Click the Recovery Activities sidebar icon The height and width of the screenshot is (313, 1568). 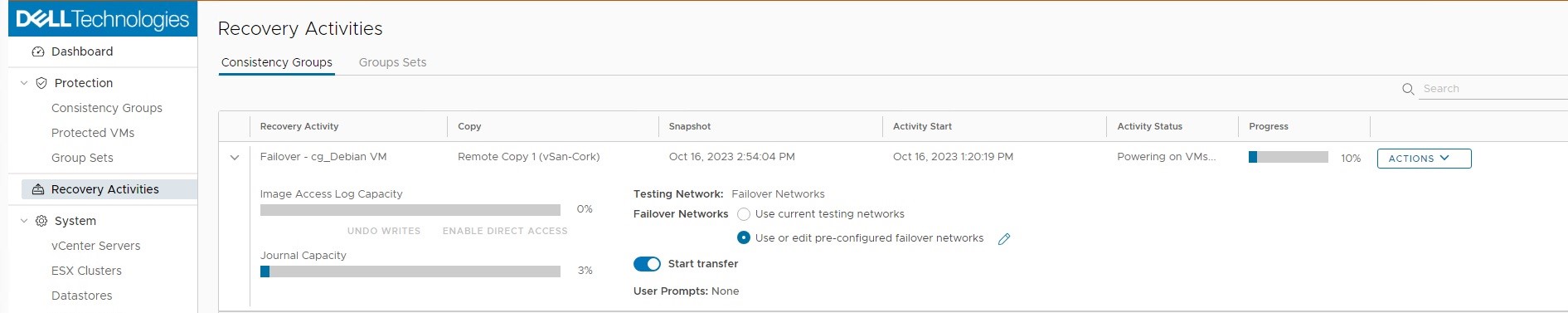coord(38,189)
